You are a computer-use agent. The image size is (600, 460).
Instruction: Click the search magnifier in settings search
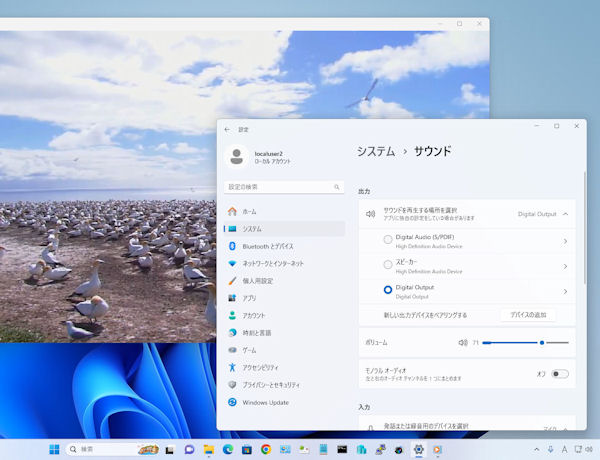click(337, 187)
